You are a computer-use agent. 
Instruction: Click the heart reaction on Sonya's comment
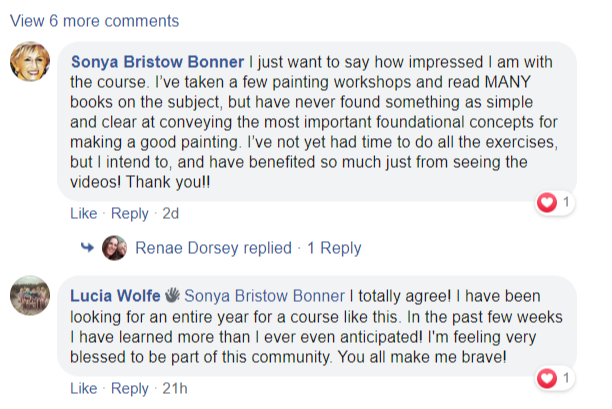pyautogui.click(x=547, y=203)
